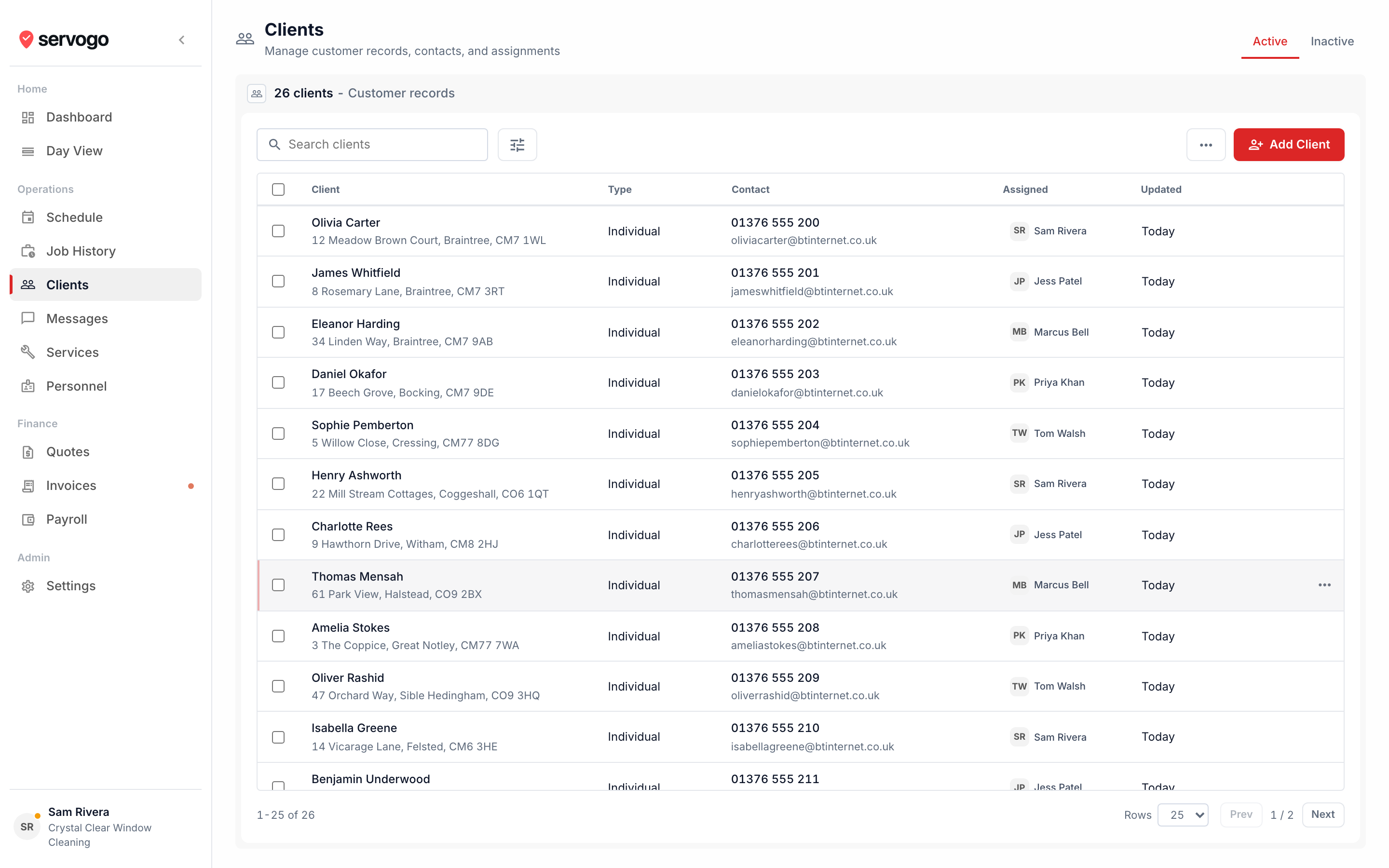This screenshot has height=868, width=1389.
Task: Click the address 9 Hawthorn Drive, Witham
Action: tap(405, 544)
